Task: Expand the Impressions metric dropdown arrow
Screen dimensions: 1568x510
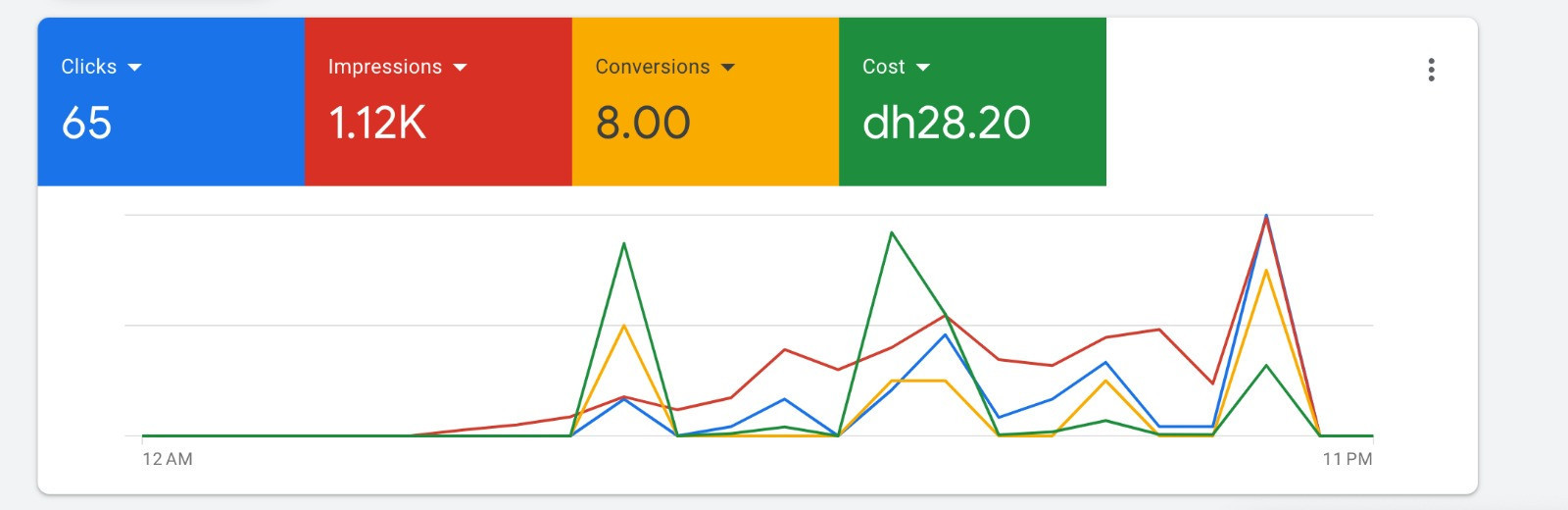Action: (x=461, y=68)
